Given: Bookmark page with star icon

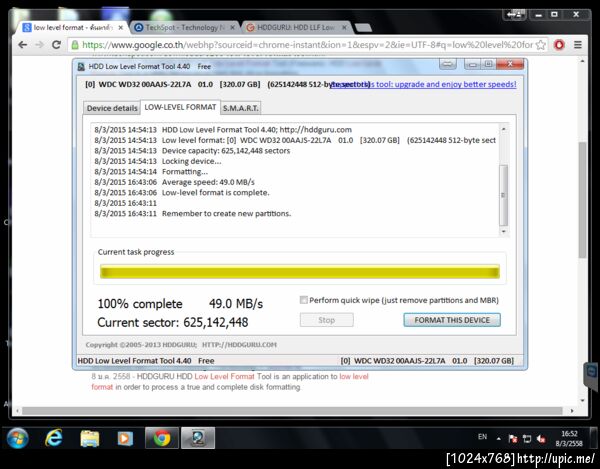Looking at the screenshot, I should (540, 45).
